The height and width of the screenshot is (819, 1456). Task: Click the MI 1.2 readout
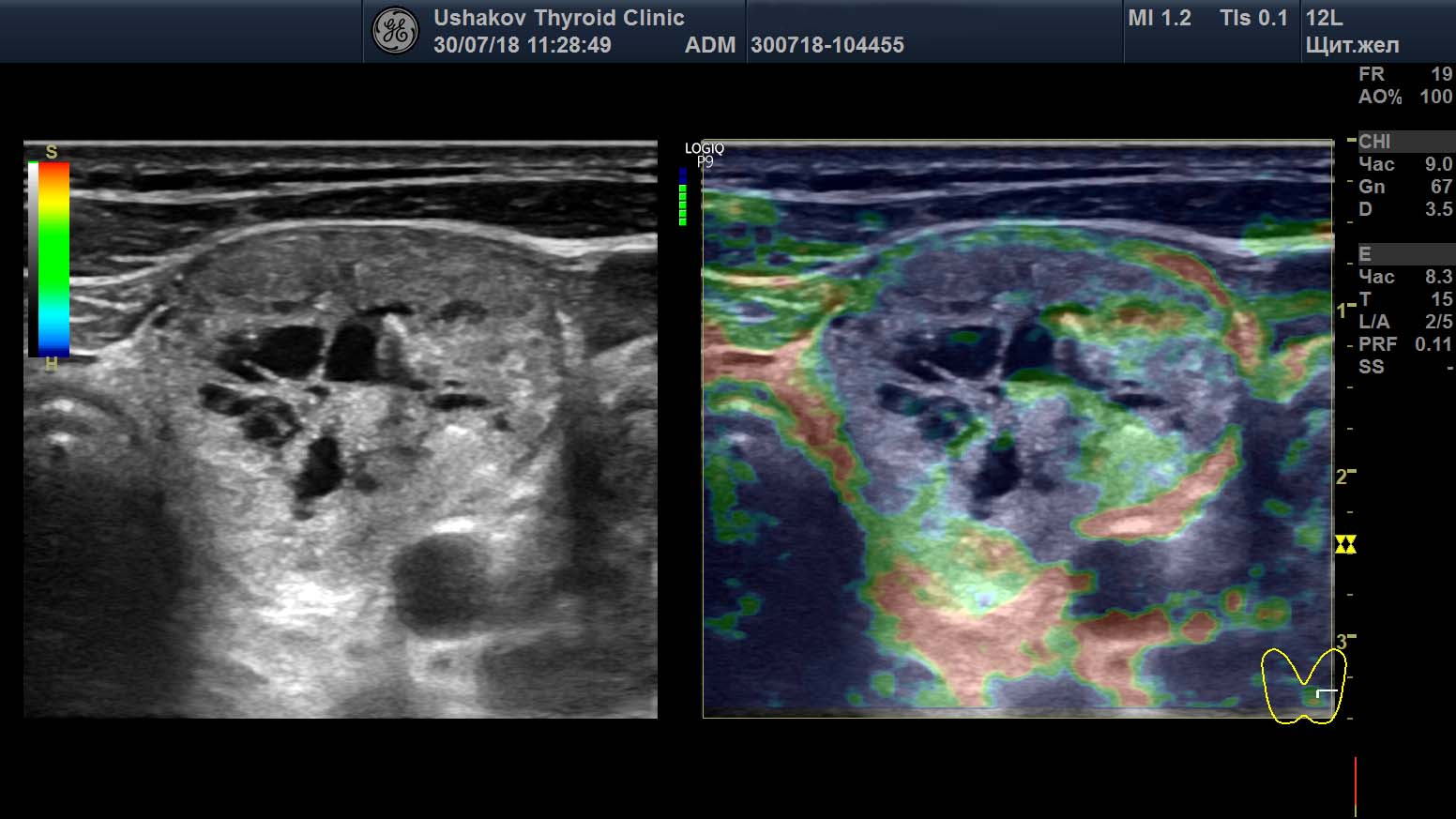pyautogui.click(x=1160, y=18)
